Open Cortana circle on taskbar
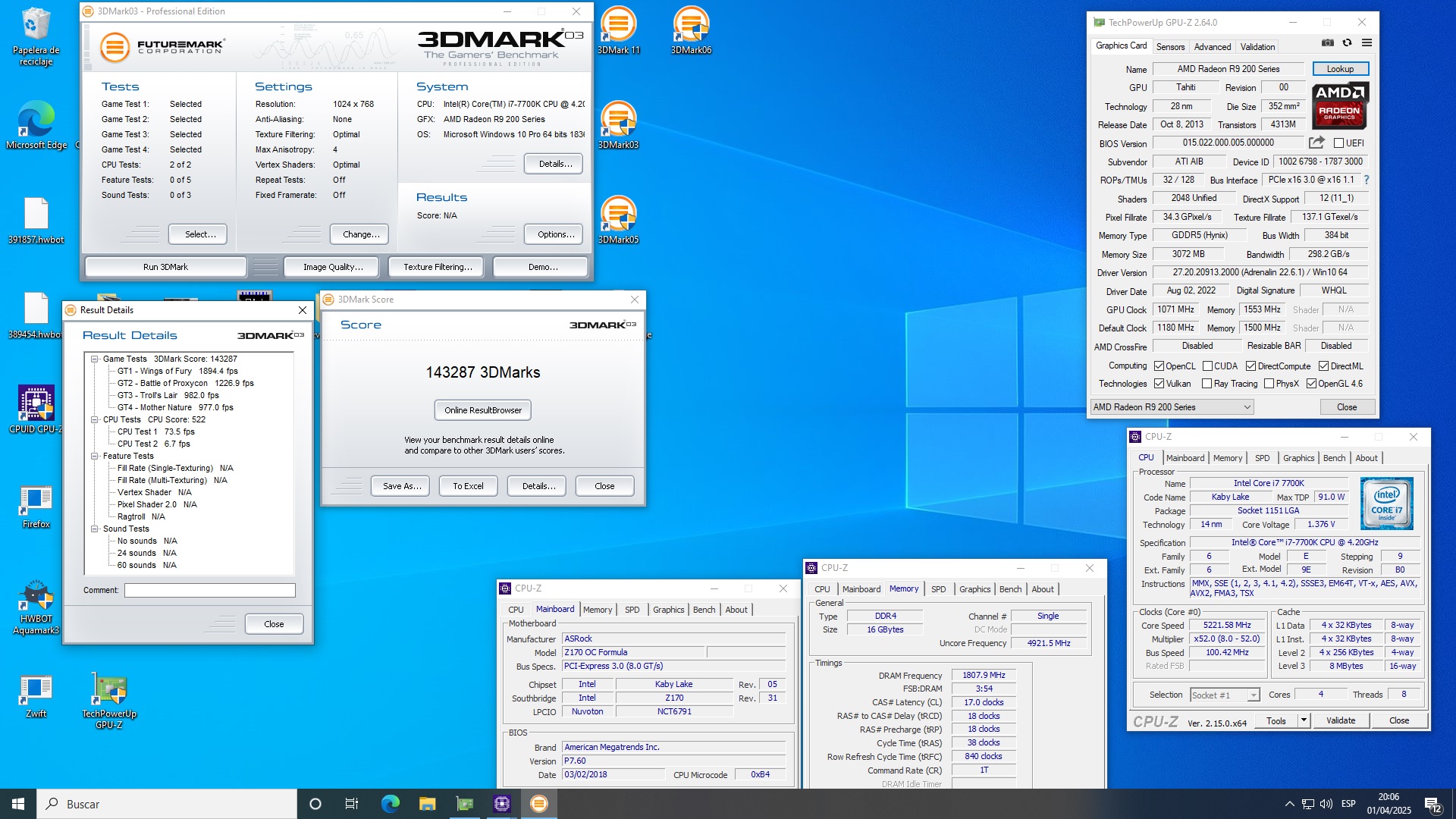The image size is (1456, 819). point(315,804)
